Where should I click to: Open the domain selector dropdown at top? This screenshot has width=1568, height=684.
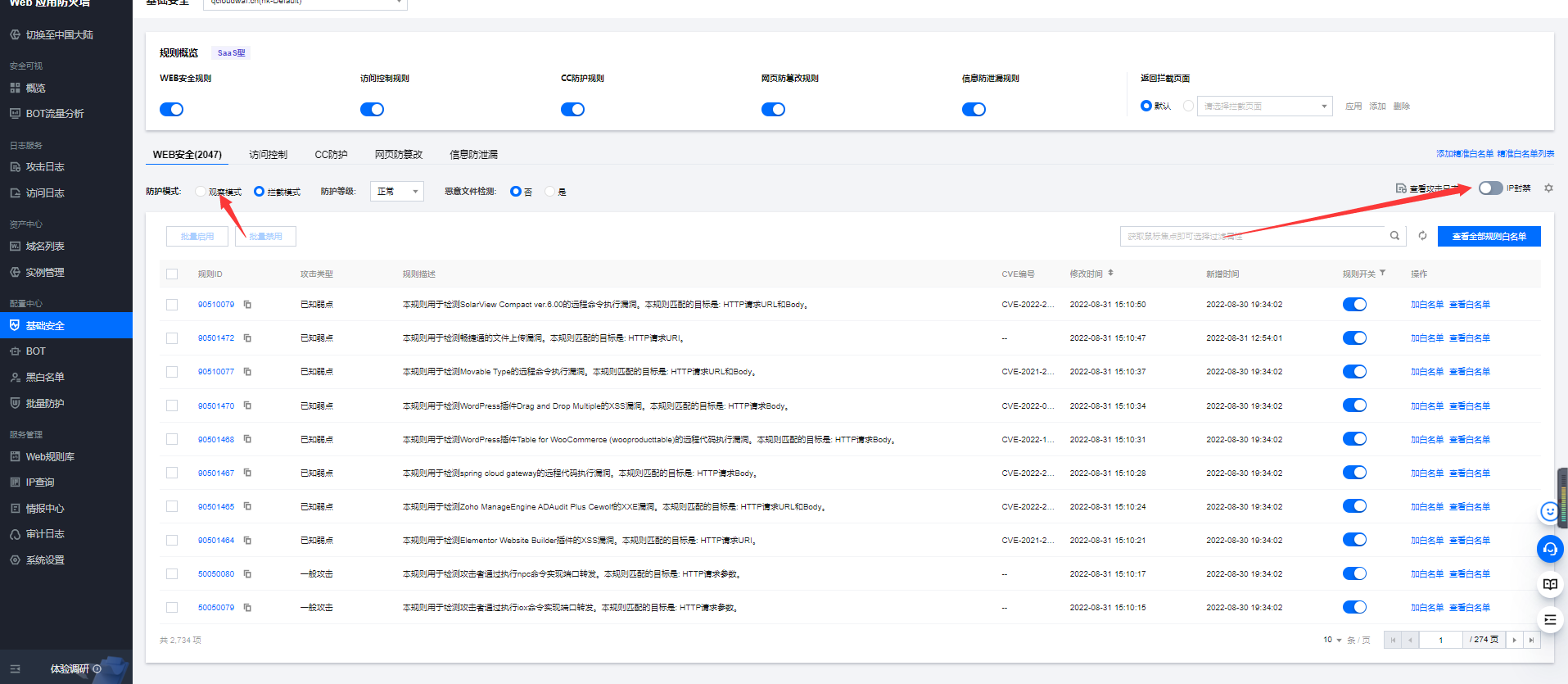(305, 3)
